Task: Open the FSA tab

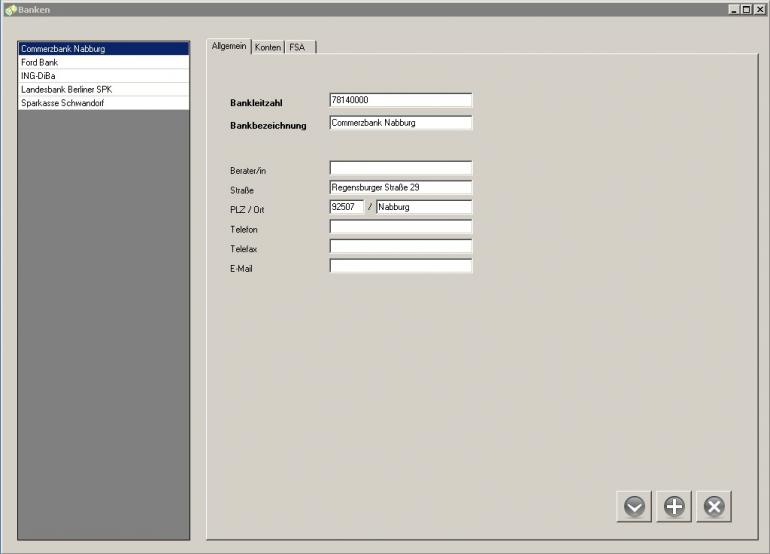Action: coord(300,47)
